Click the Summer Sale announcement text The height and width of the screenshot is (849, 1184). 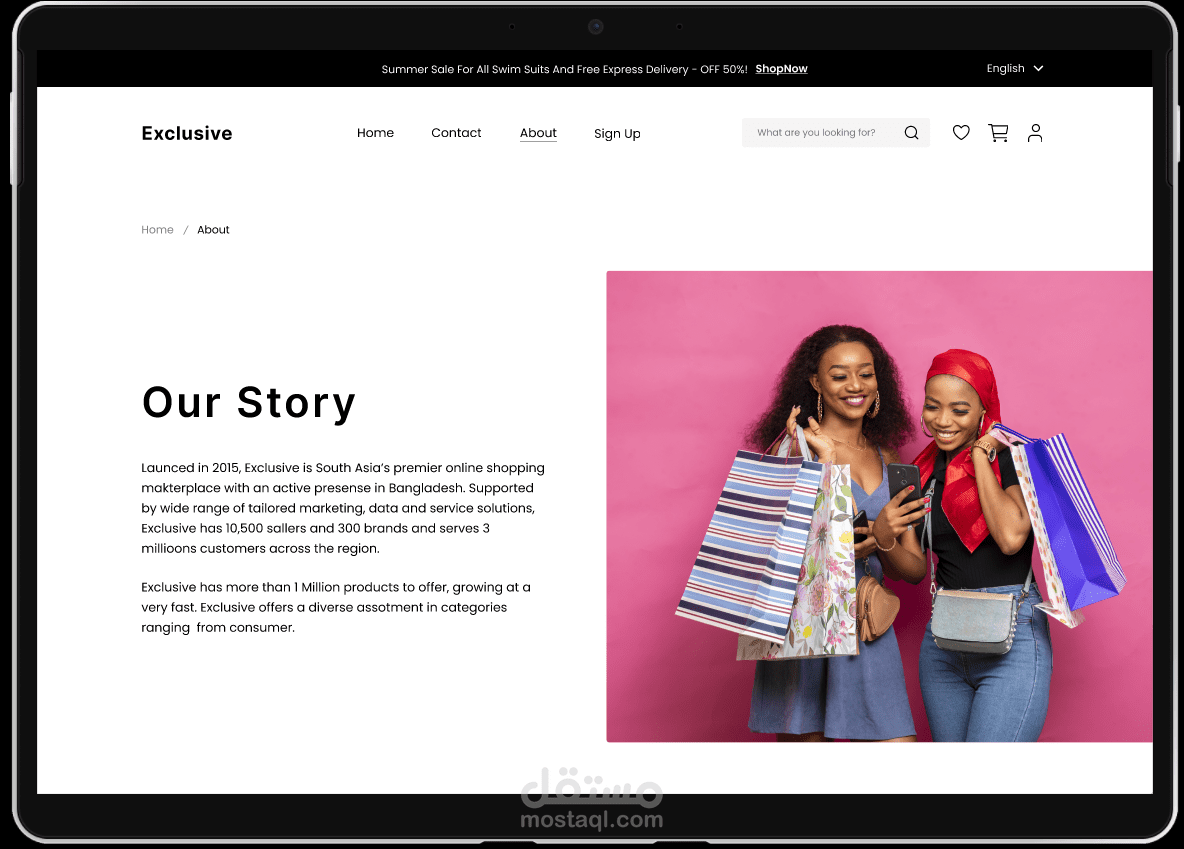pyautogui.click(x=564, y=69)
